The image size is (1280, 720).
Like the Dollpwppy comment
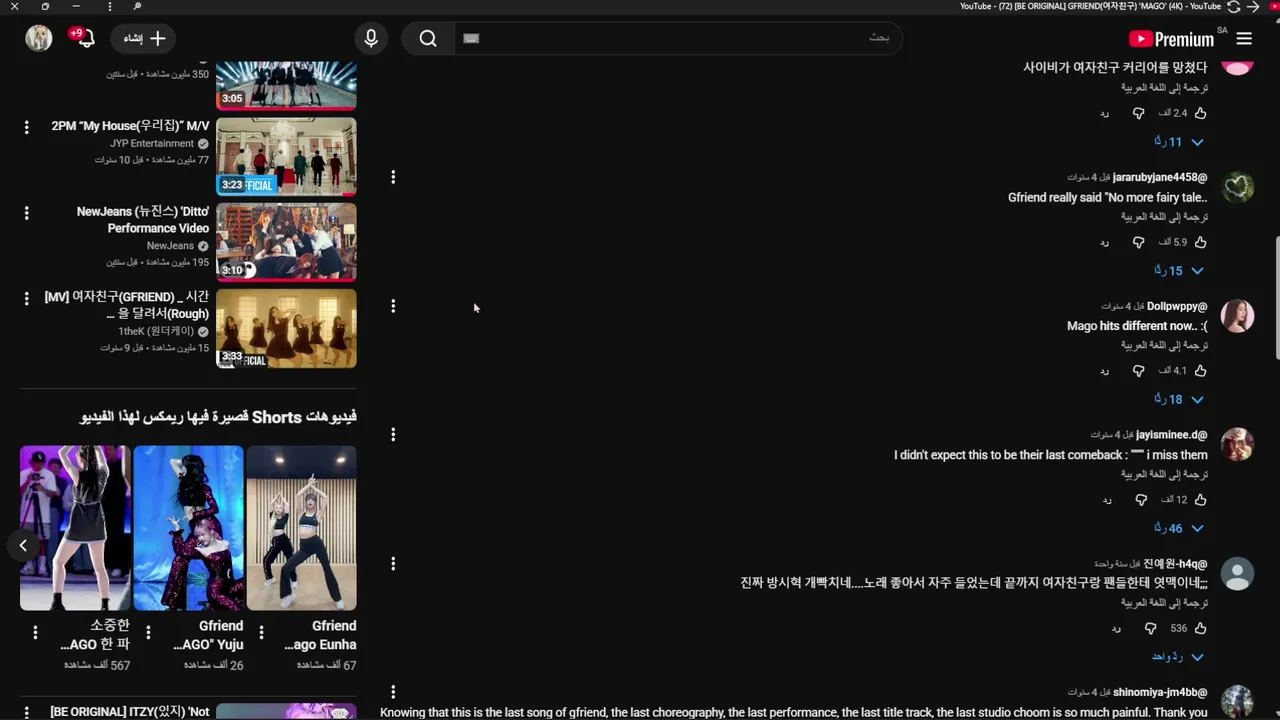[x=1201, y=371]
